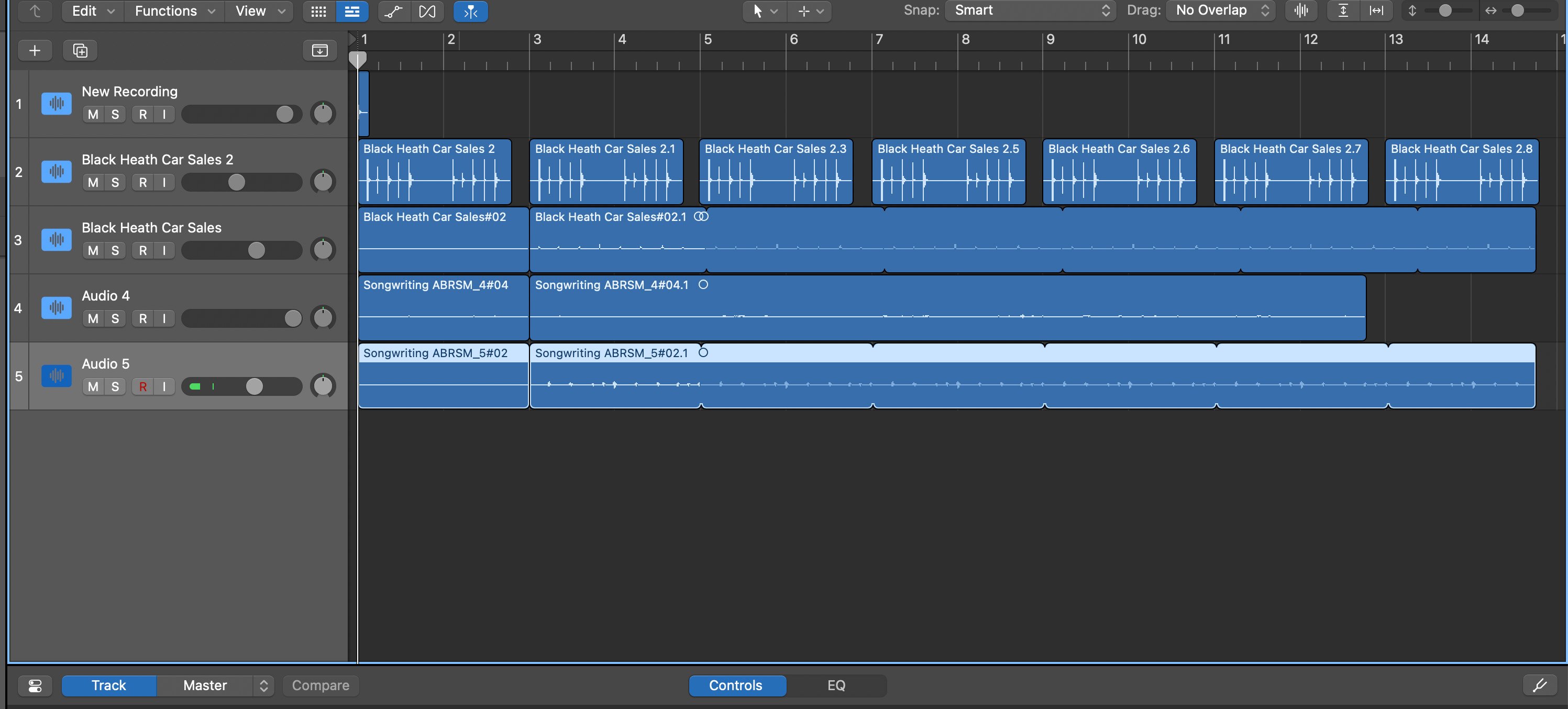The height and width of the screenshot is (709, 1568).
Task: Switch to the EQ tab
Action: point(836,685)
